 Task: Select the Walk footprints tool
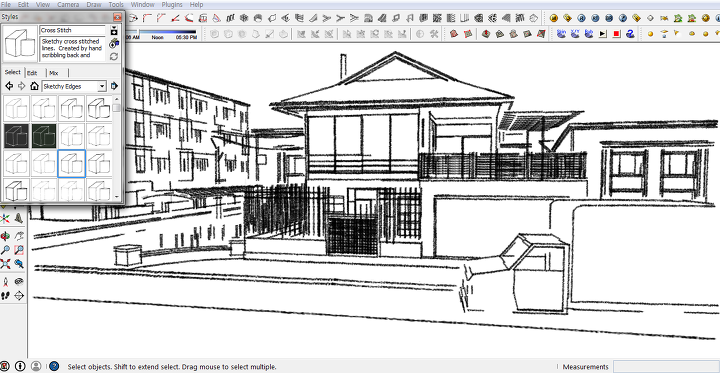pyautogui.click(x=6, y=295)
